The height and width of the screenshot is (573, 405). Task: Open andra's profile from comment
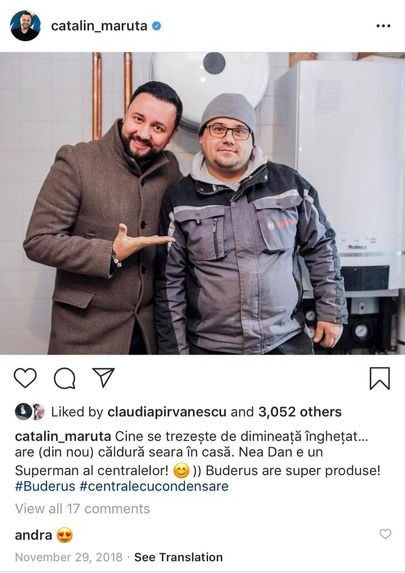[x=33, y=535]
